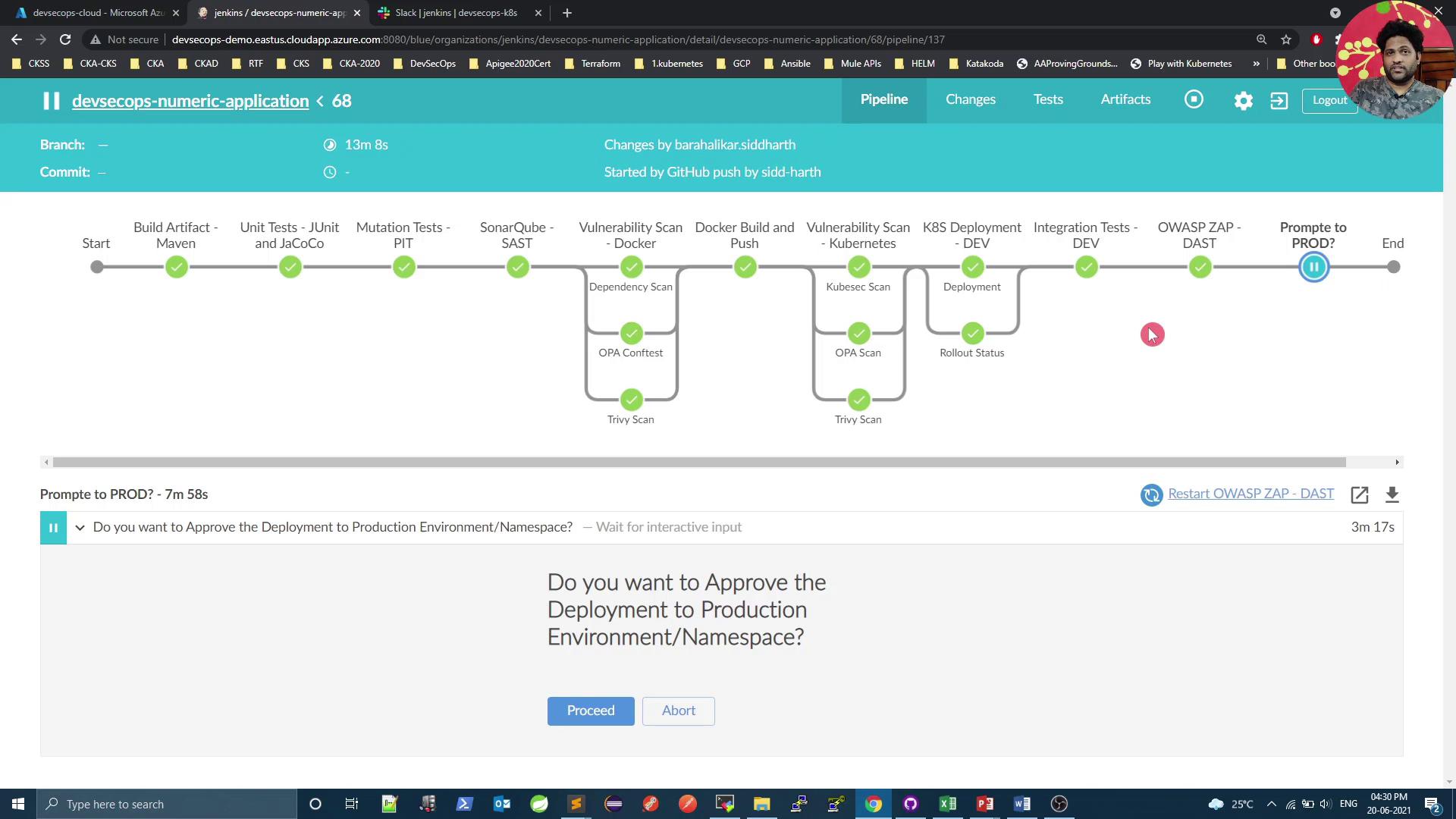The width and height of the screenshot is (1456, 819).
Task: Select the paused Prompte to PROD stage node
Action: pos(1313,267)
